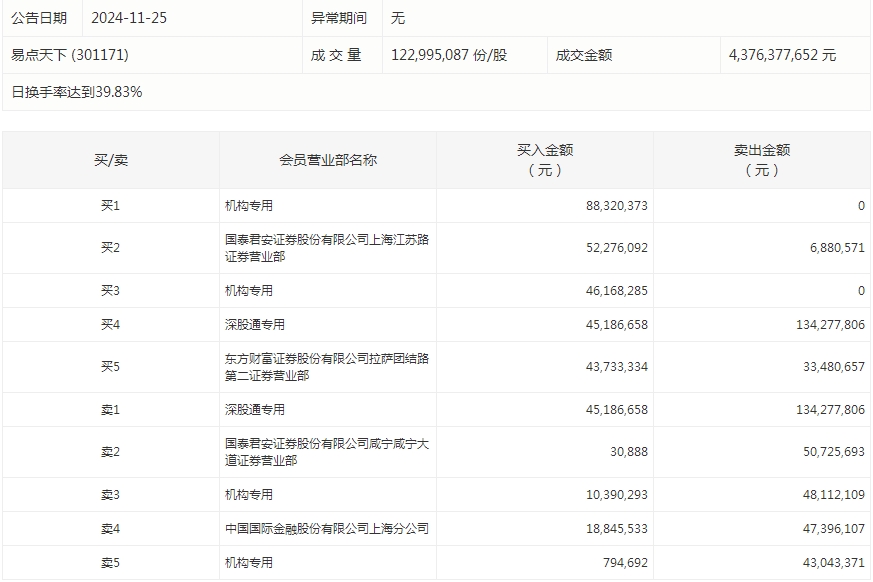Screen dimensions: 873x582
Task: Click the 无 value beside 异常期间
Action: pos(398,18)
